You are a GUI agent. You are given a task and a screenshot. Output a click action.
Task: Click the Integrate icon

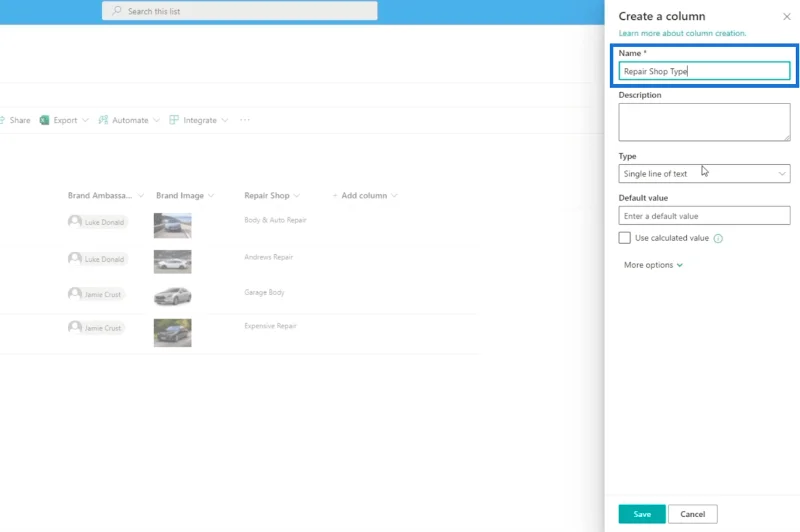coord(174,120)
